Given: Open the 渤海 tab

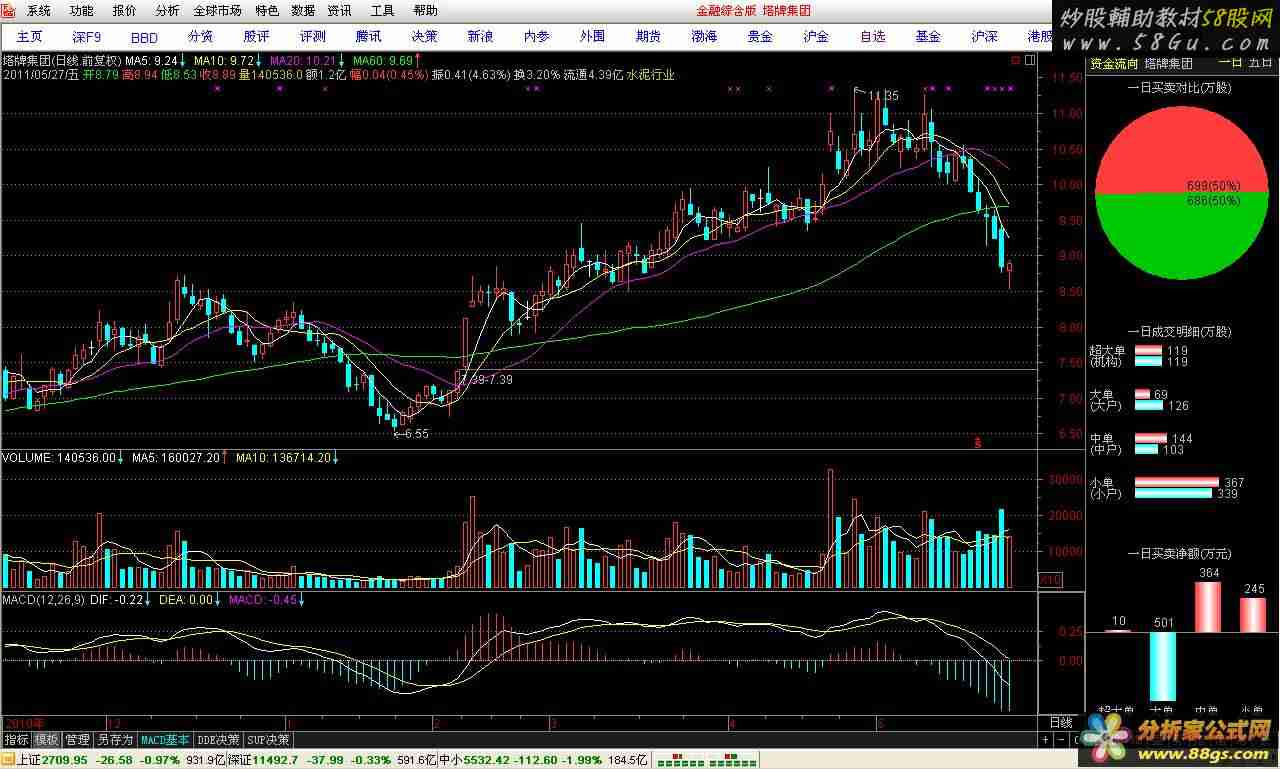Looking at the screenshot, I should click(704, 36).
